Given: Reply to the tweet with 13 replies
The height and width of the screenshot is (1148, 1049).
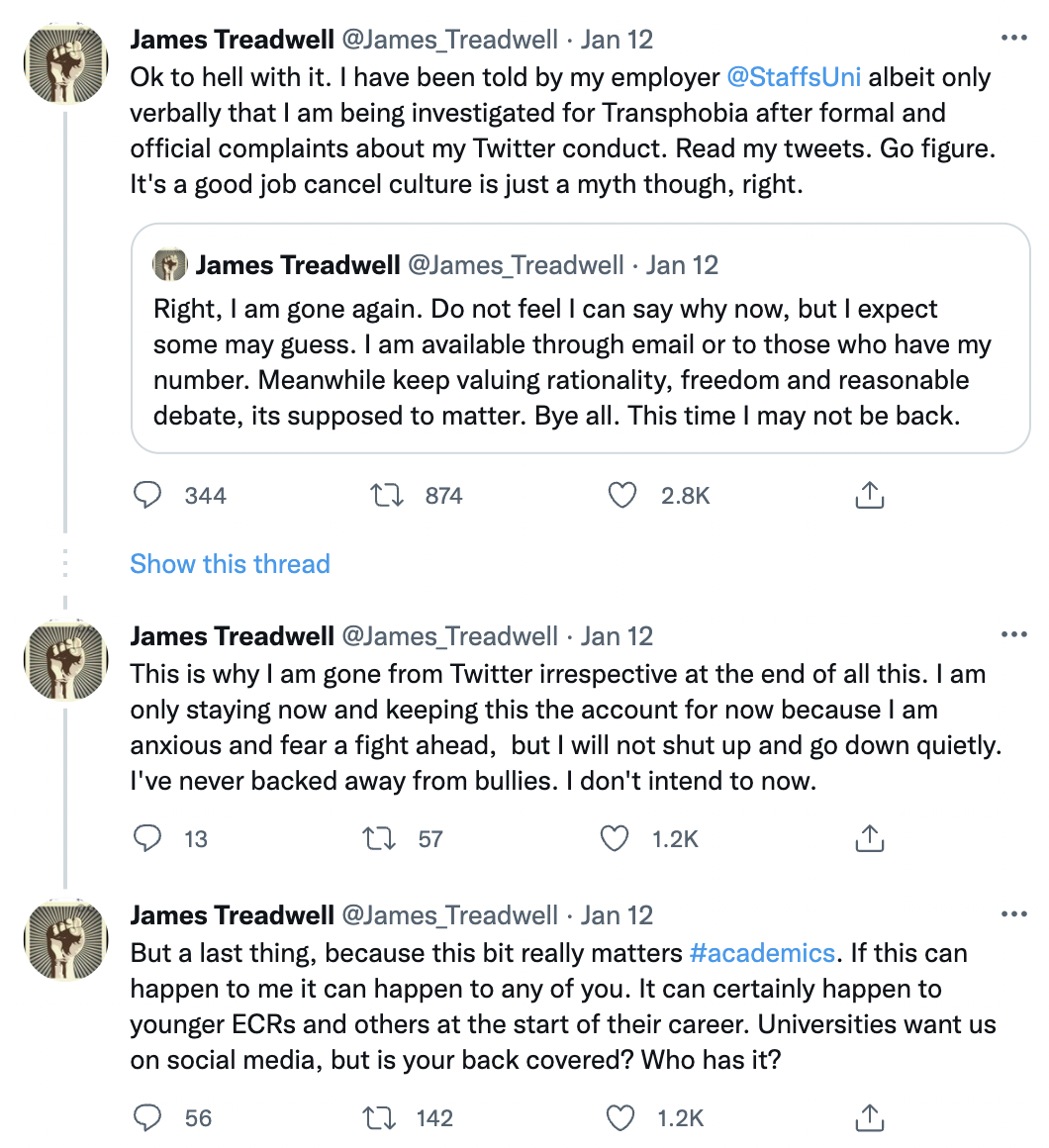Looking at the screenshot, I should point(147,838).
